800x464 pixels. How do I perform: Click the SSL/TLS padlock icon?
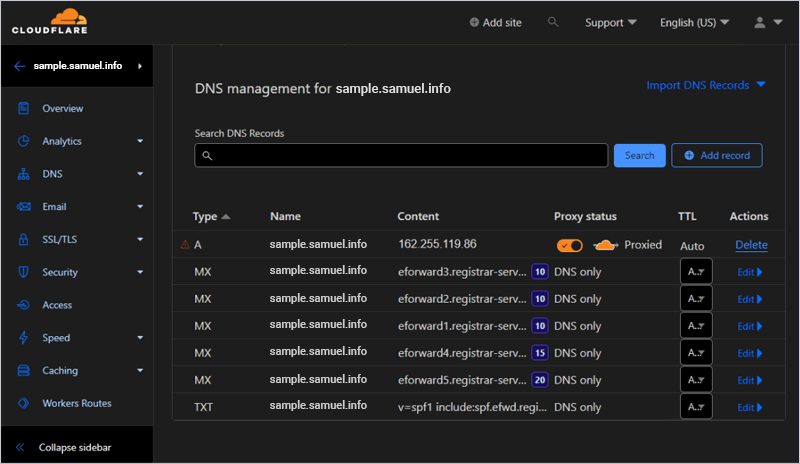pos(23,239)
